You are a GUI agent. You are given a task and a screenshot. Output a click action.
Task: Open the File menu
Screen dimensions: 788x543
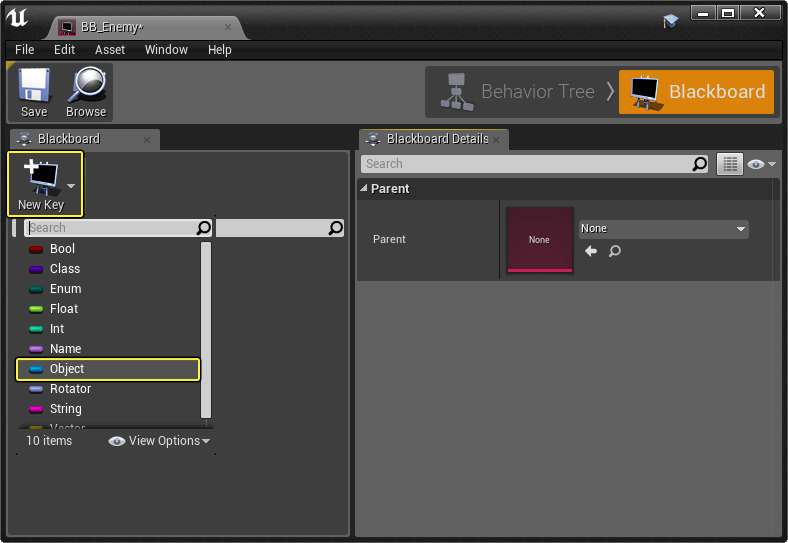pos(25,50)
